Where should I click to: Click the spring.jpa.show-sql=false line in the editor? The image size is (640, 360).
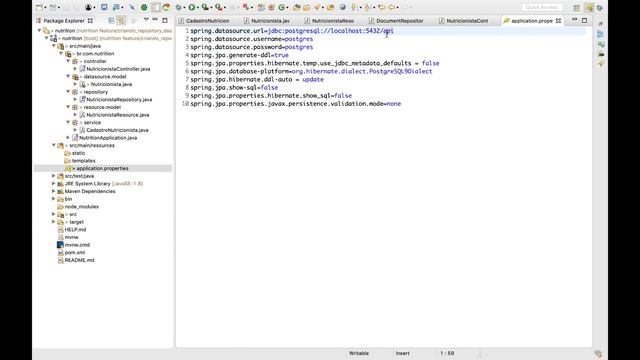click(x=234, y=88)
